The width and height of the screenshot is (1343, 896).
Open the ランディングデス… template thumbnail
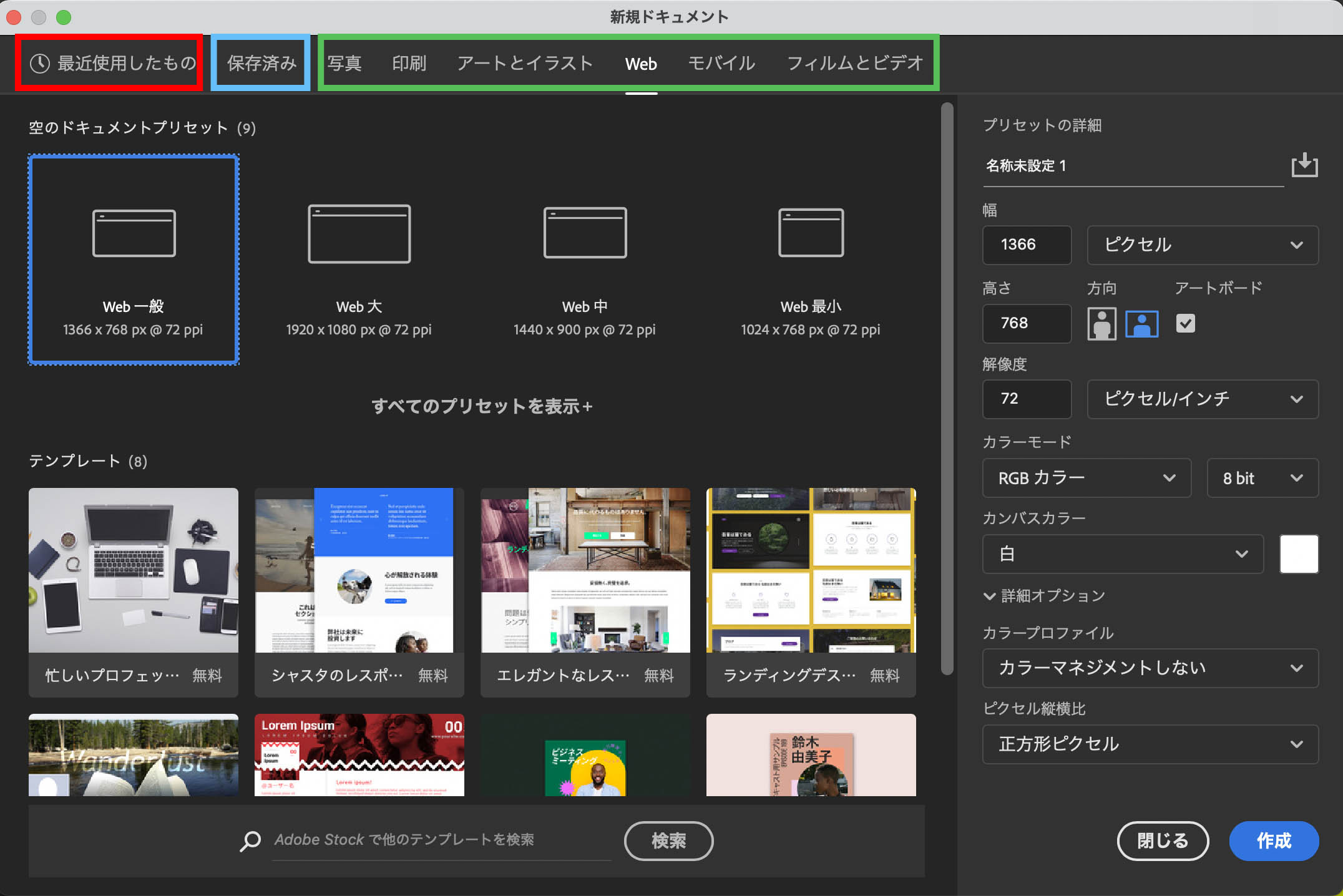[x=811, y=570]
